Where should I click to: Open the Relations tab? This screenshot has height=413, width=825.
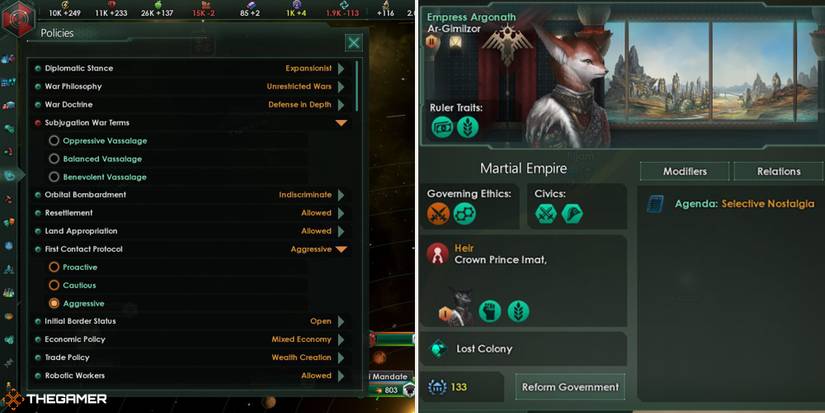tap(778, 172)
